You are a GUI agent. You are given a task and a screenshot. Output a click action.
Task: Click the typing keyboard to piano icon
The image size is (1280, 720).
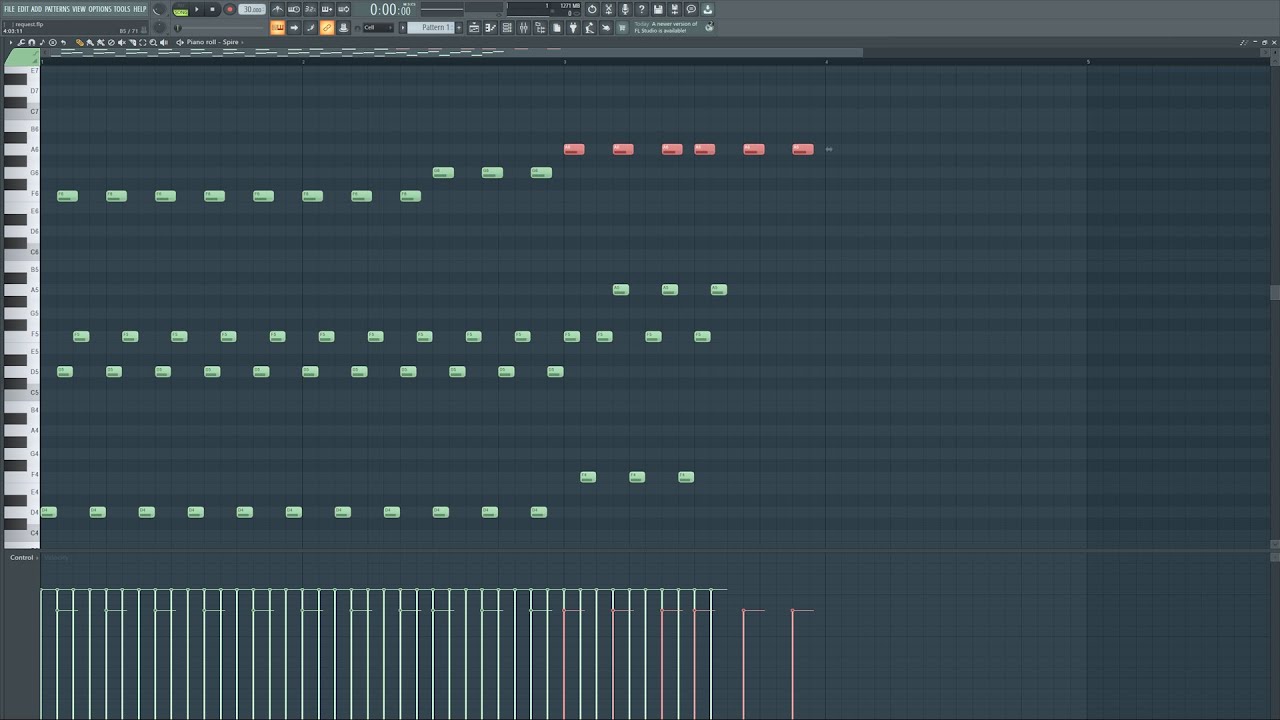point(277,28)
